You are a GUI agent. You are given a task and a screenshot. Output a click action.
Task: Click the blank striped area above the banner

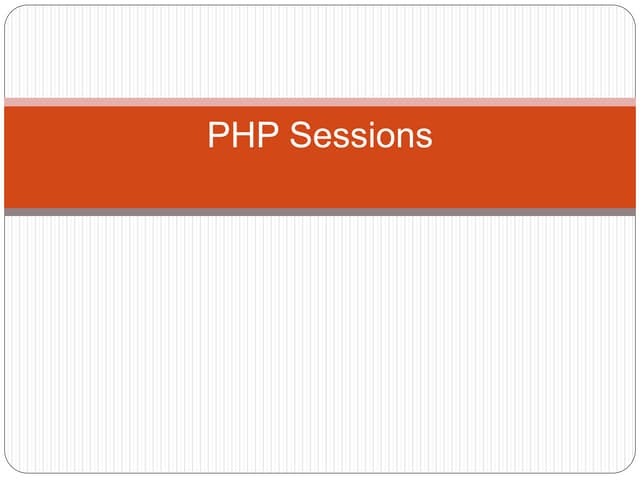(320, 52)
